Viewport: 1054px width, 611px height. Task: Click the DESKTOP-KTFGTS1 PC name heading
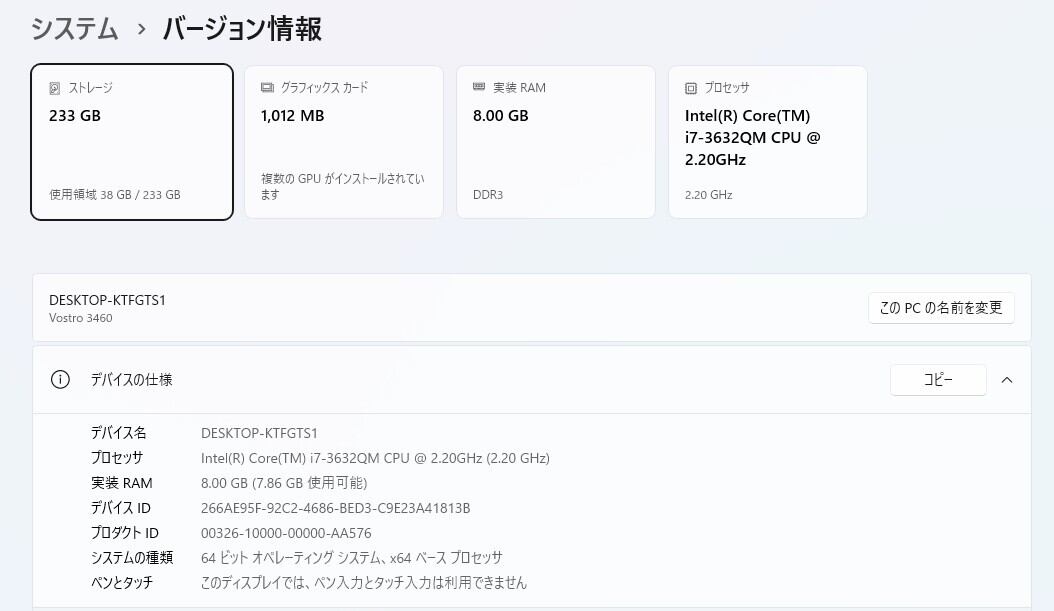pos(107,300)
